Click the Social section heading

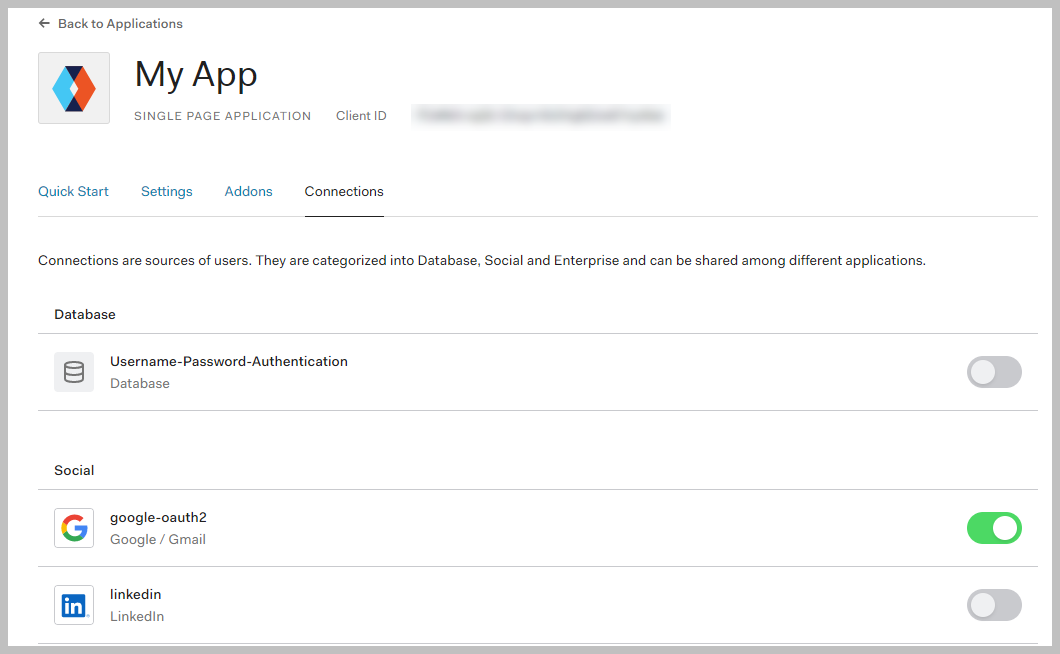click(x=74, y=470)
